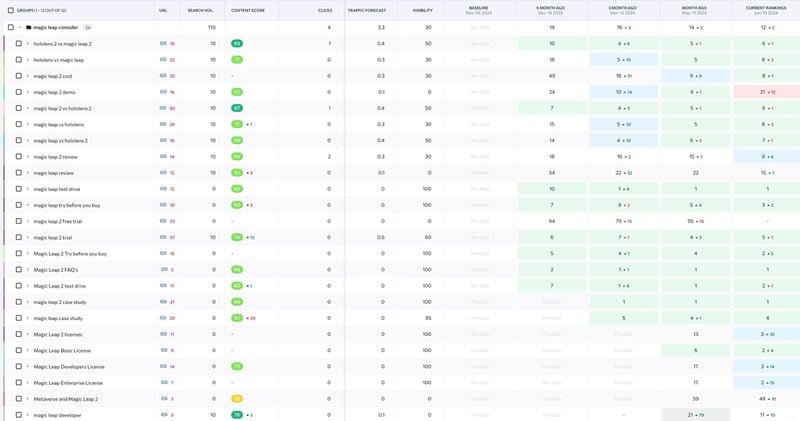Expand the magic leap review row
Image resolution: width=800 pixels, height=421 pixels.
point(28,172)
